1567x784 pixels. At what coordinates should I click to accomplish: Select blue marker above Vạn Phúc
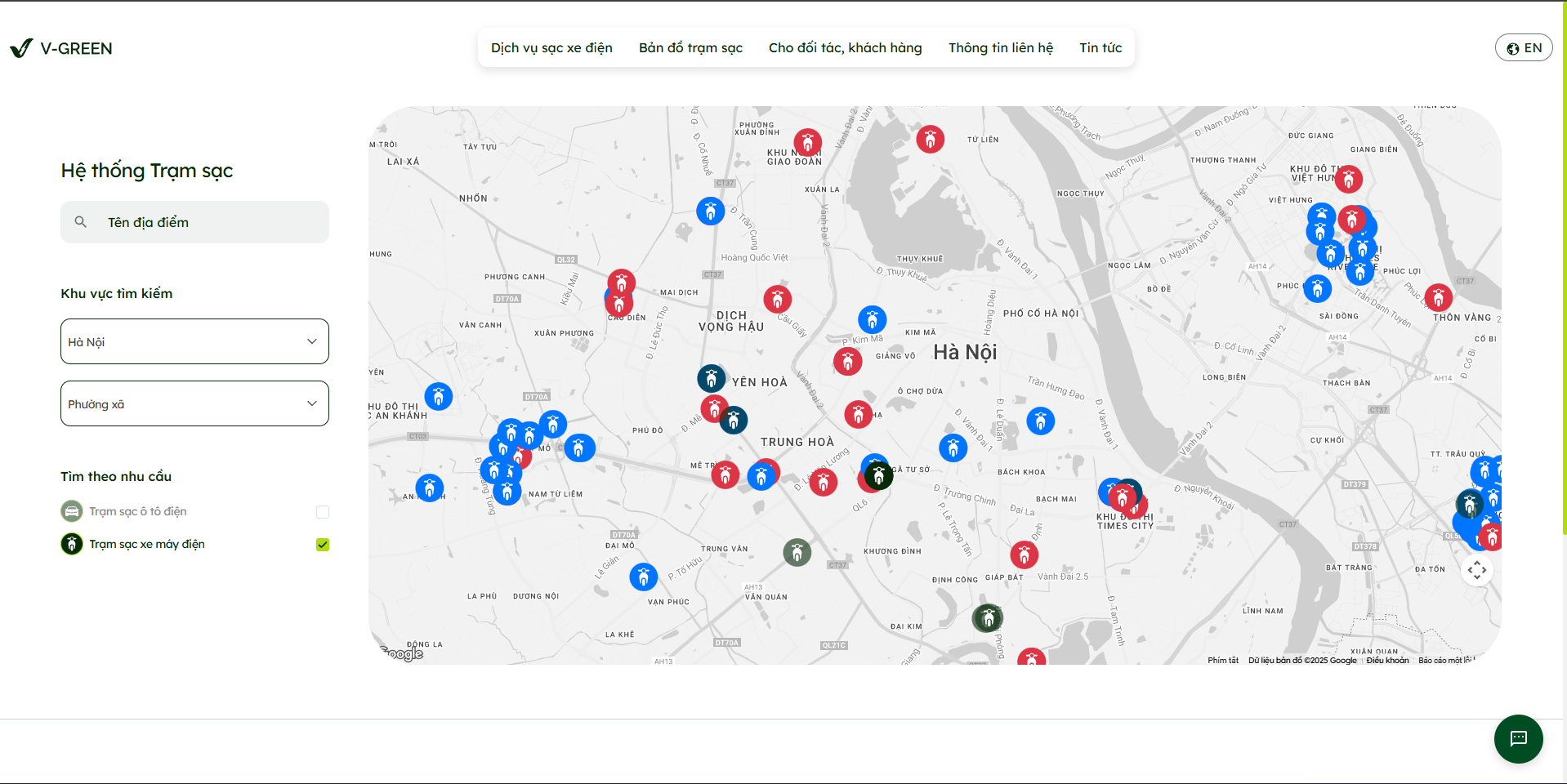click(x=643, y=577)
